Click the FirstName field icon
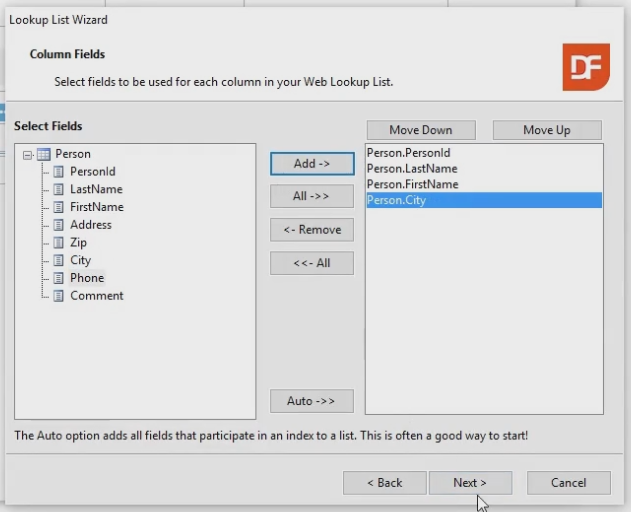This screenshot has width=631, height=512. 58,207
